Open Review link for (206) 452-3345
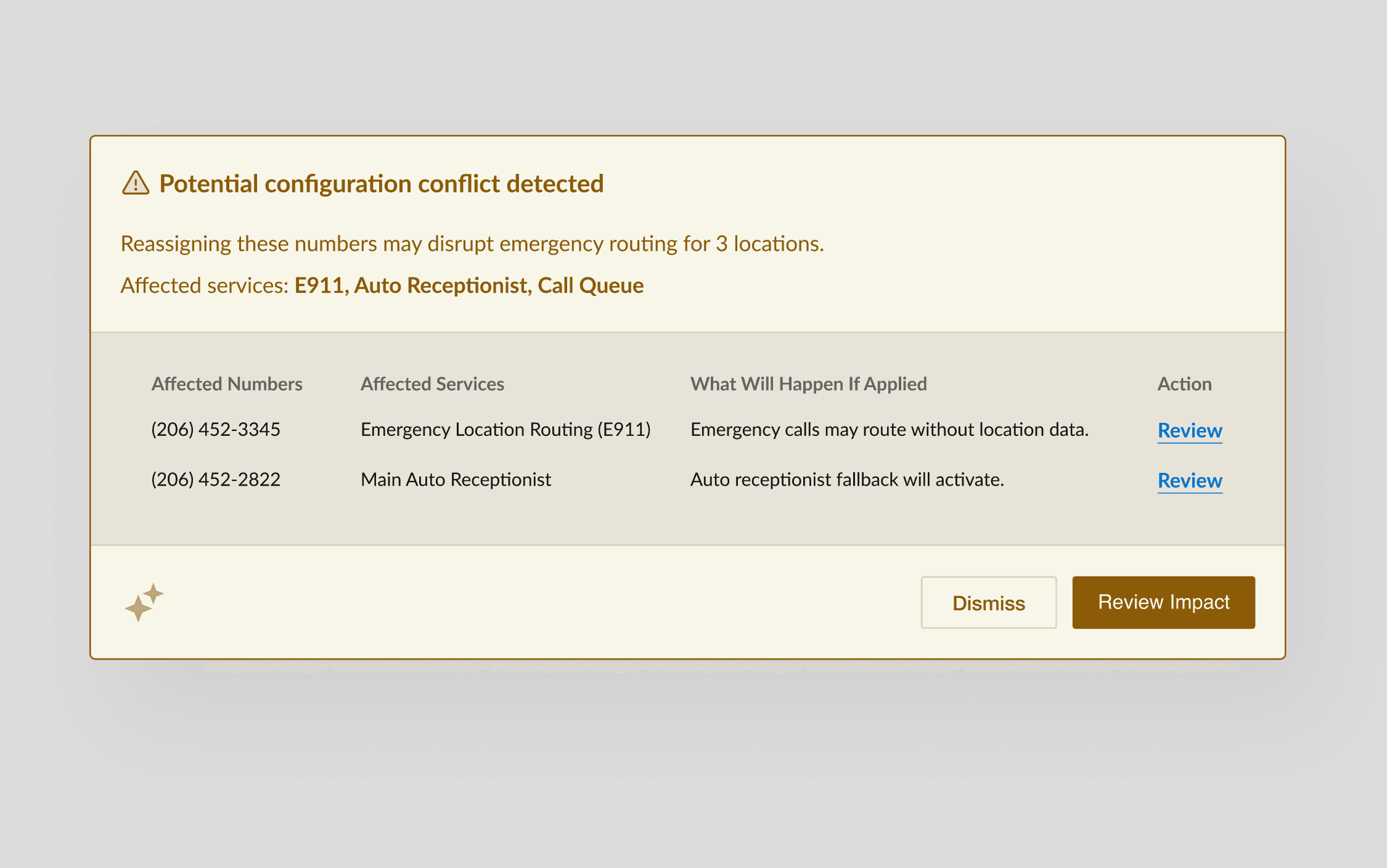 (x=1190, y=430)
